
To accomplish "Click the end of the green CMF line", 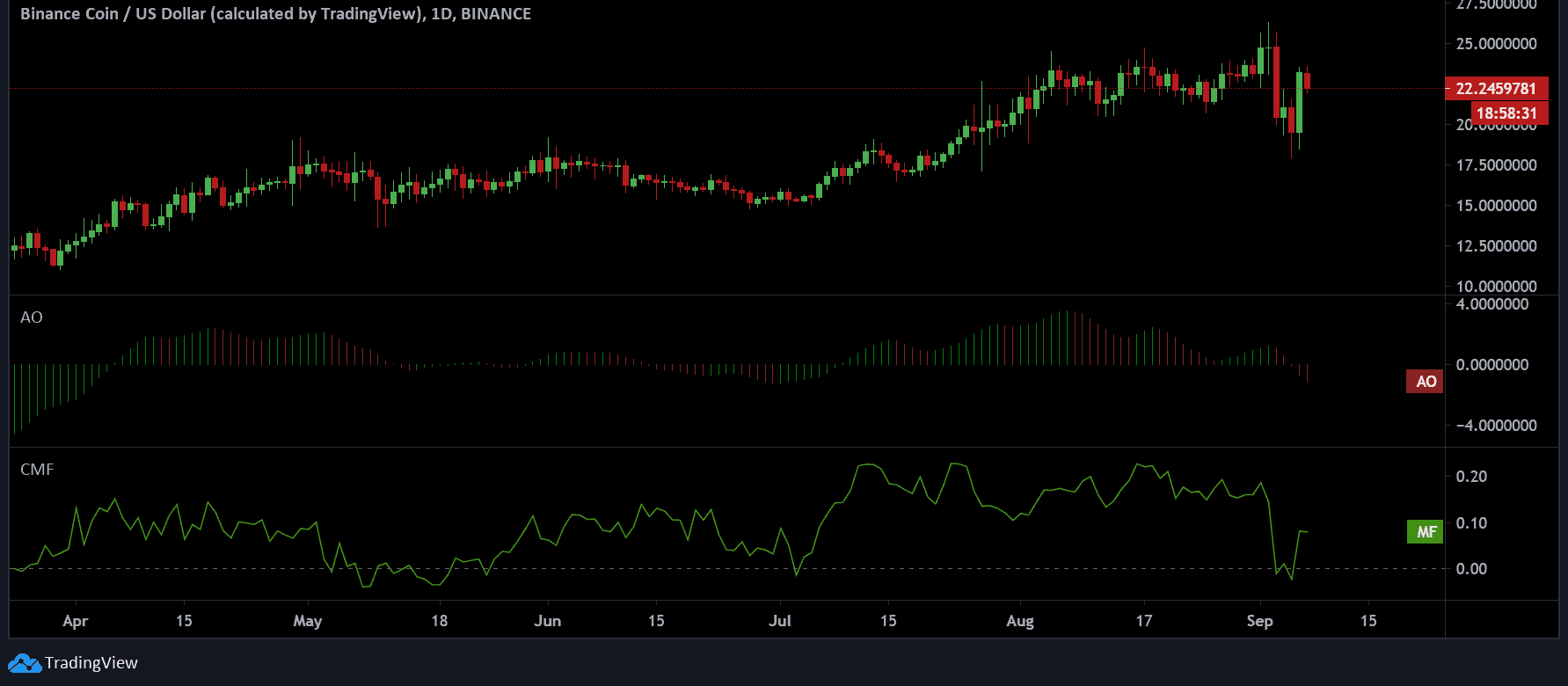I will [x=1307, y=532].
